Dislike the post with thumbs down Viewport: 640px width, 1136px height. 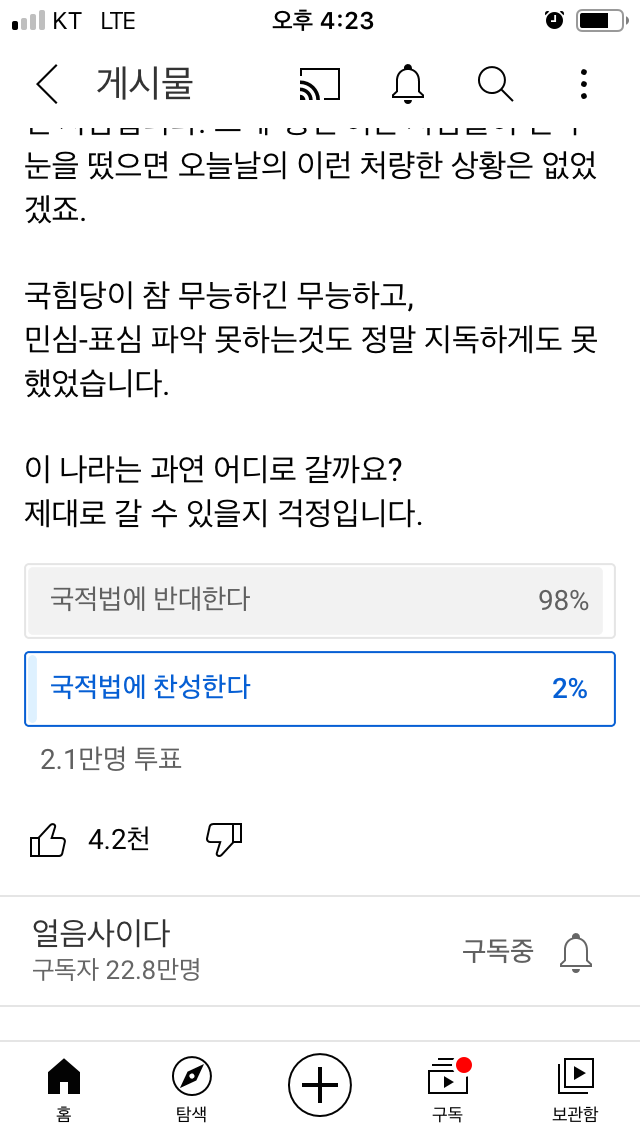click(x=224, y=840)
